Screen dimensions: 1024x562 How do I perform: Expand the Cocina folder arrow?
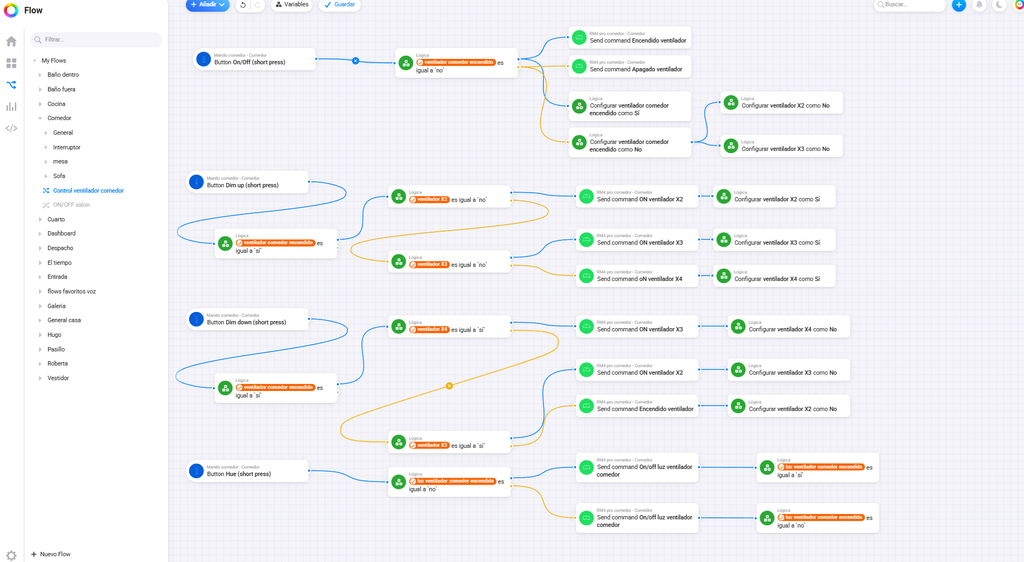(40, 104)
